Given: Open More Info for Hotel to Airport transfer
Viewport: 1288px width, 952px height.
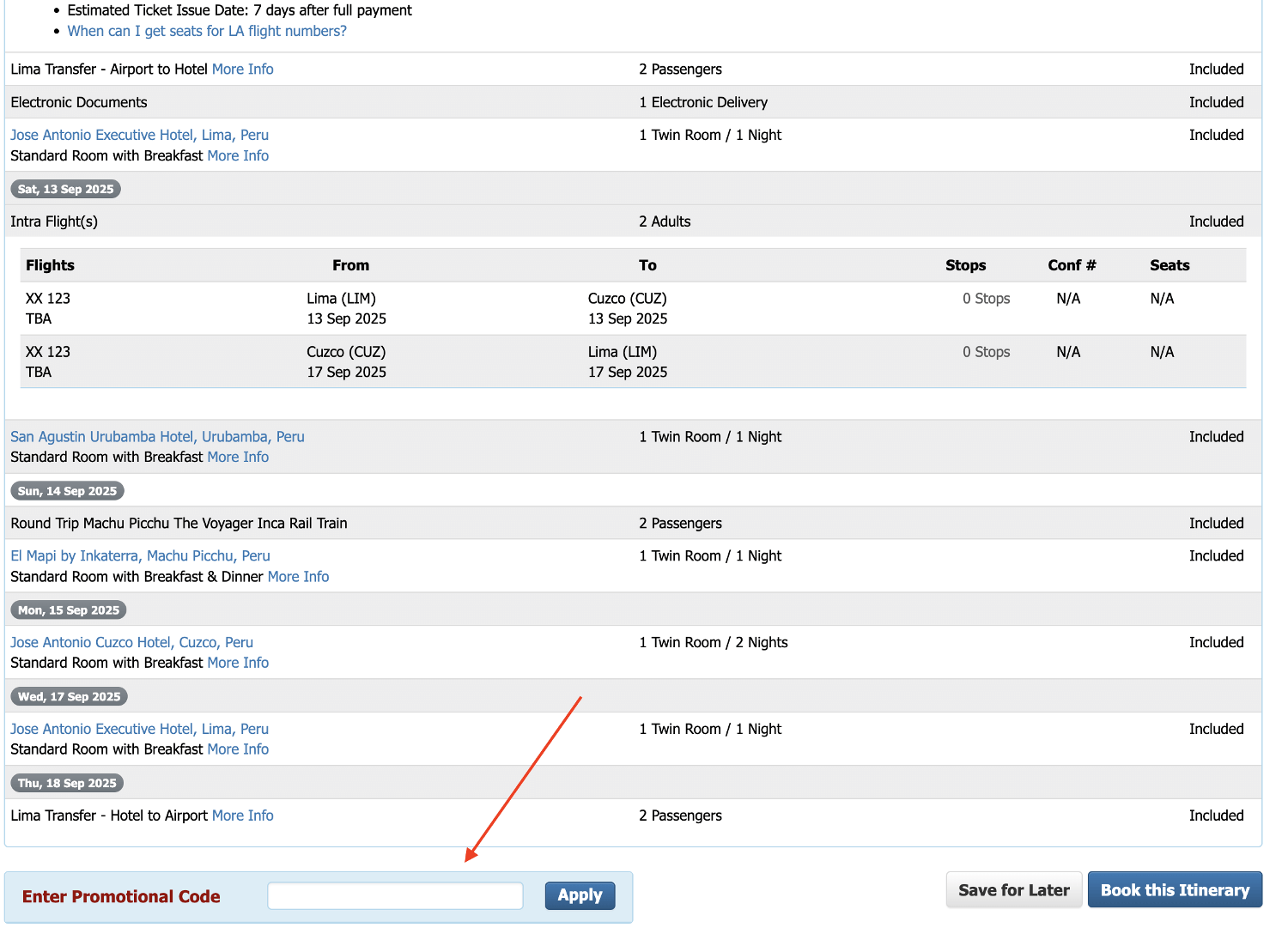Looking at the screenshot, I should pyautogui.click(x=242, y=816).
